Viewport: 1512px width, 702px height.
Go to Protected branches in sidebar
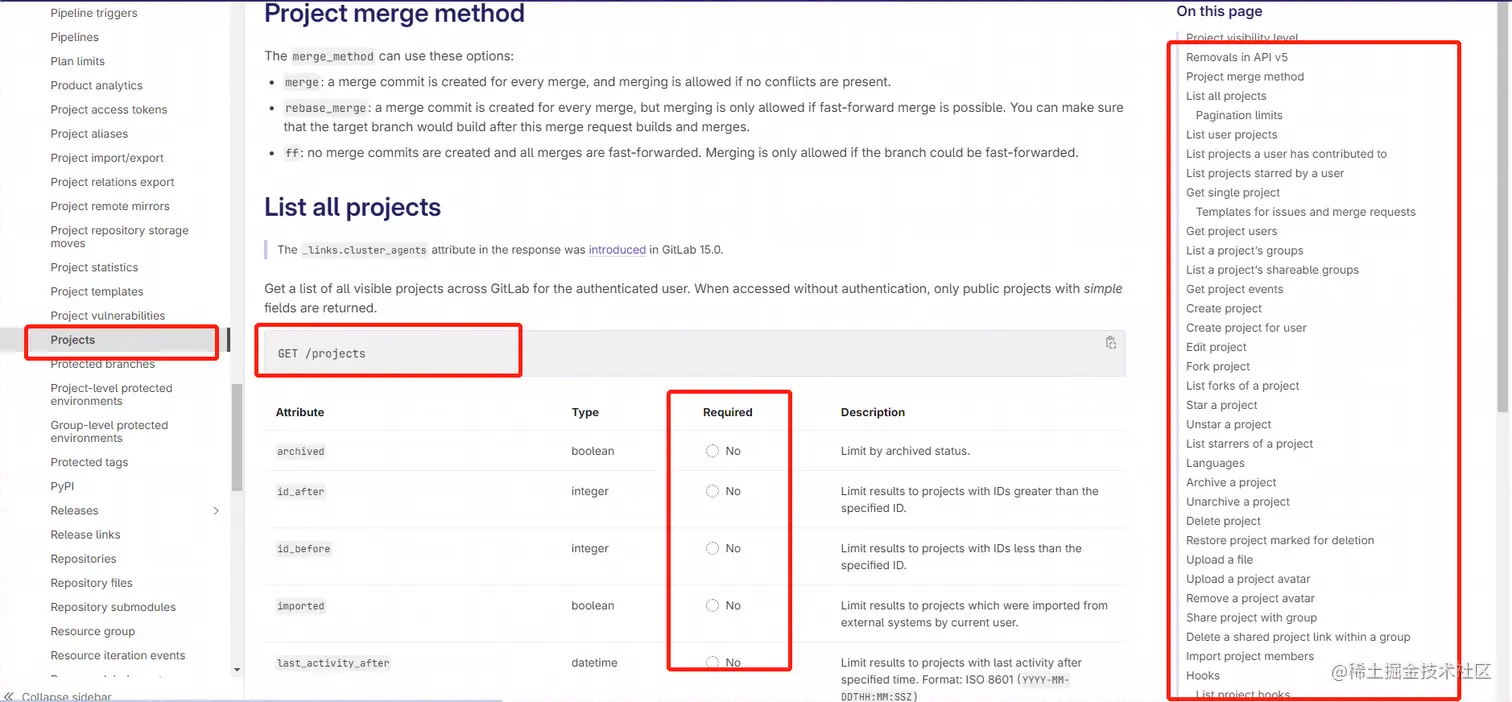click(x=102, y=364)
